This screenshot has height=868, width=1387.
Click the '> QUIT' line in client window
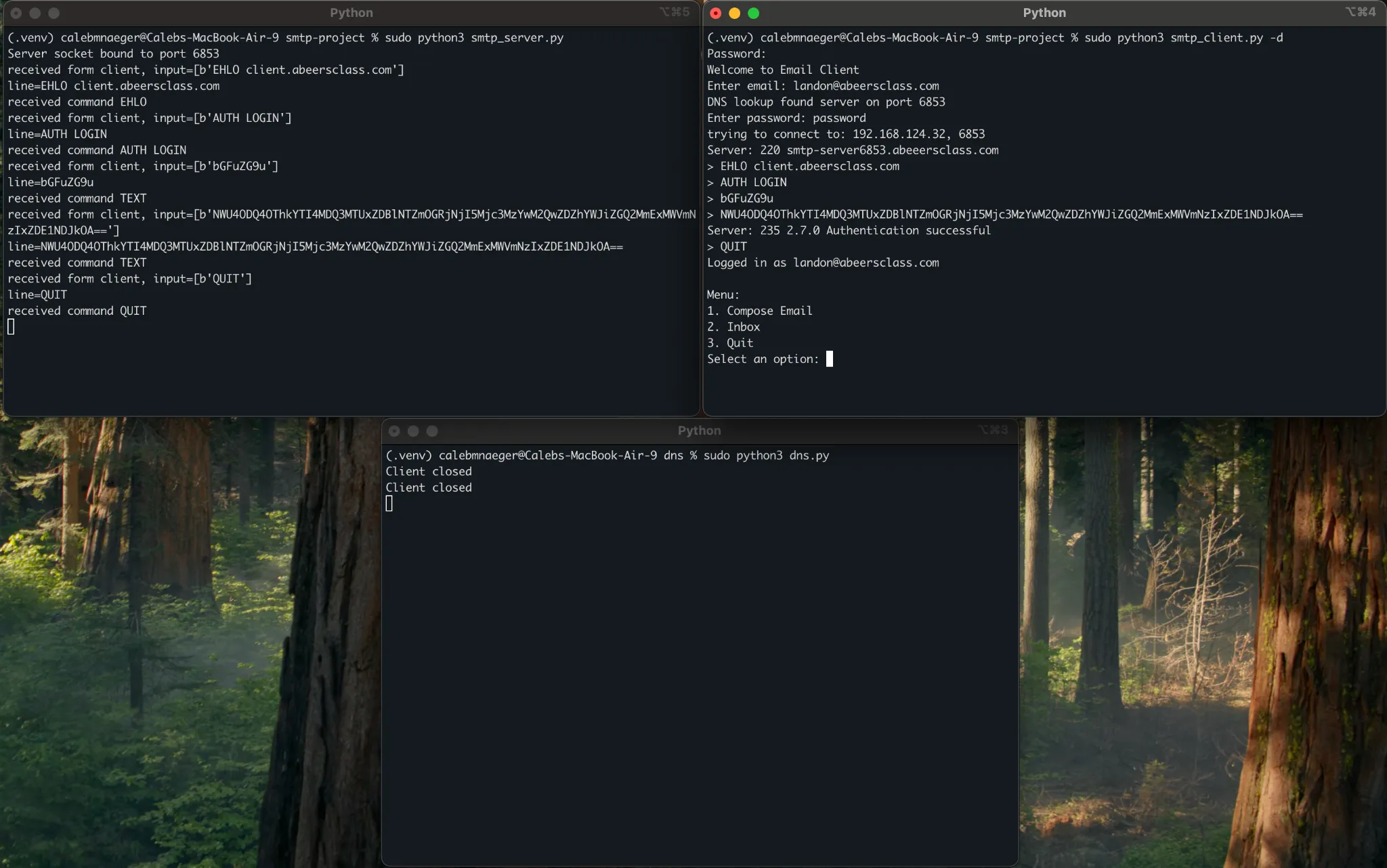727,246
